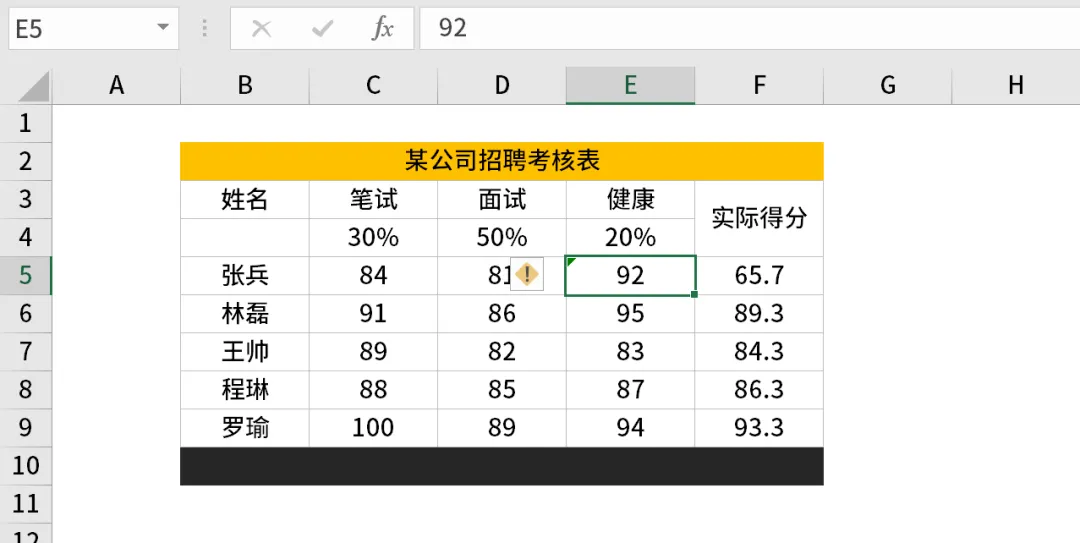Screen dimensions: 1080x543
Task: Click cell D8 with value 85
Action: (x=501, y=390)
